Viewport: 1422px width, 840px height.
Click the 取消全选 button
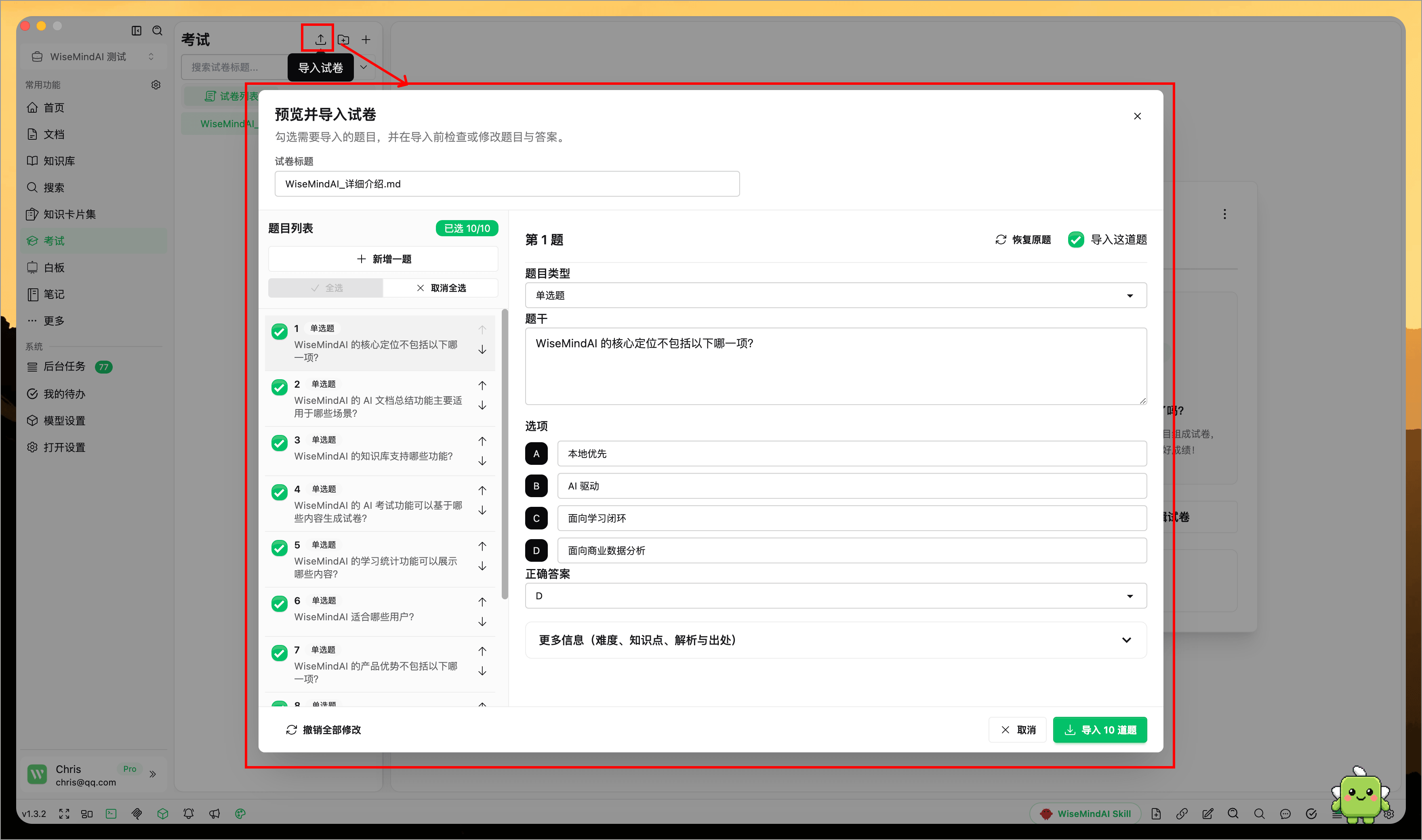[441, 288]
